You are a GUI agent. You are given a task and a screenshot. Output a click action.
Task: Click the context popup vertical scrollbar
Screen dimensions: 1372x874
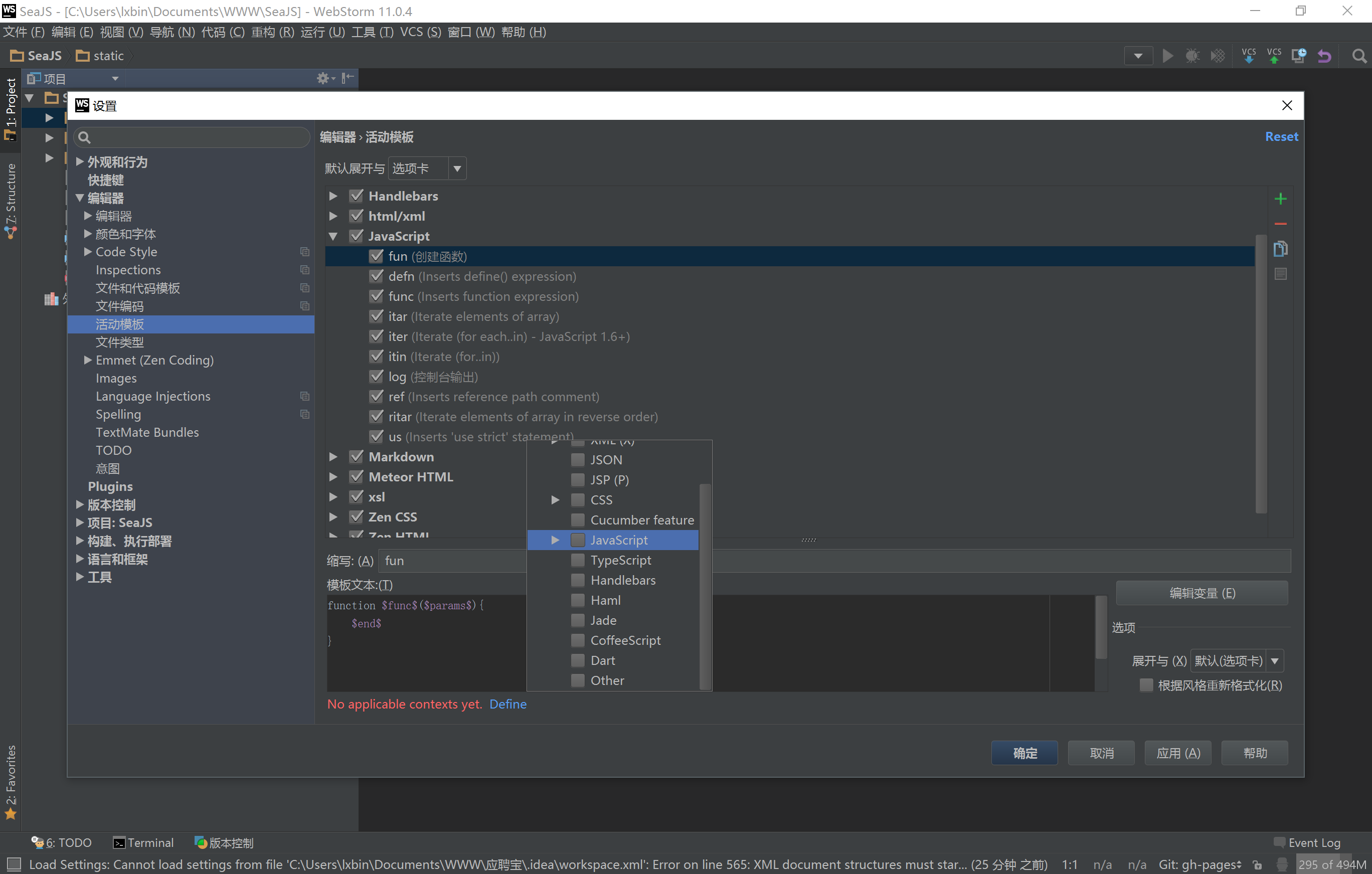click(x=705, y=586)
